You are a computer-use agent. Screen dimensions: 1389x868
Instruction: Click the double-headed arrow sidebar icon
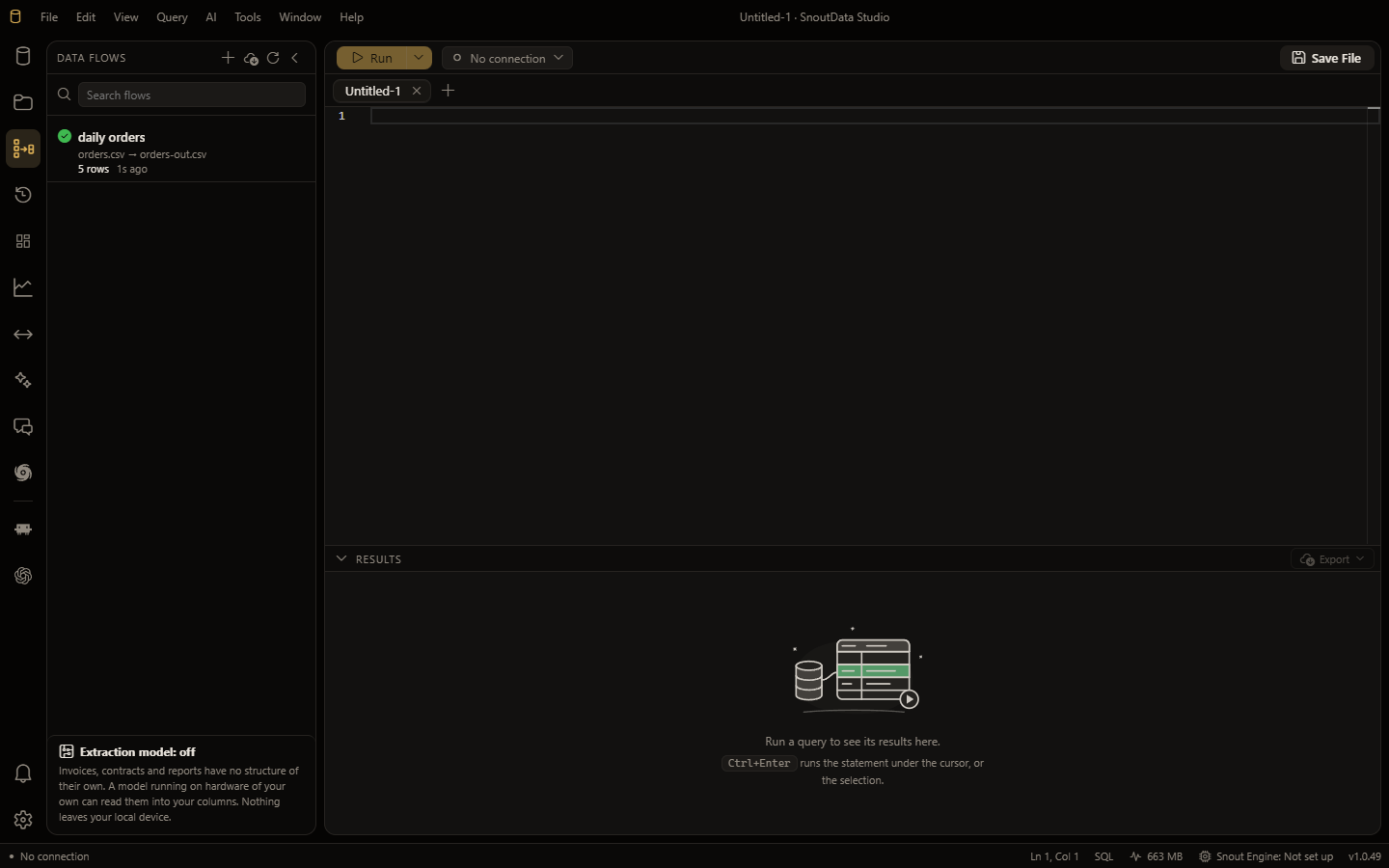(23, 334)
